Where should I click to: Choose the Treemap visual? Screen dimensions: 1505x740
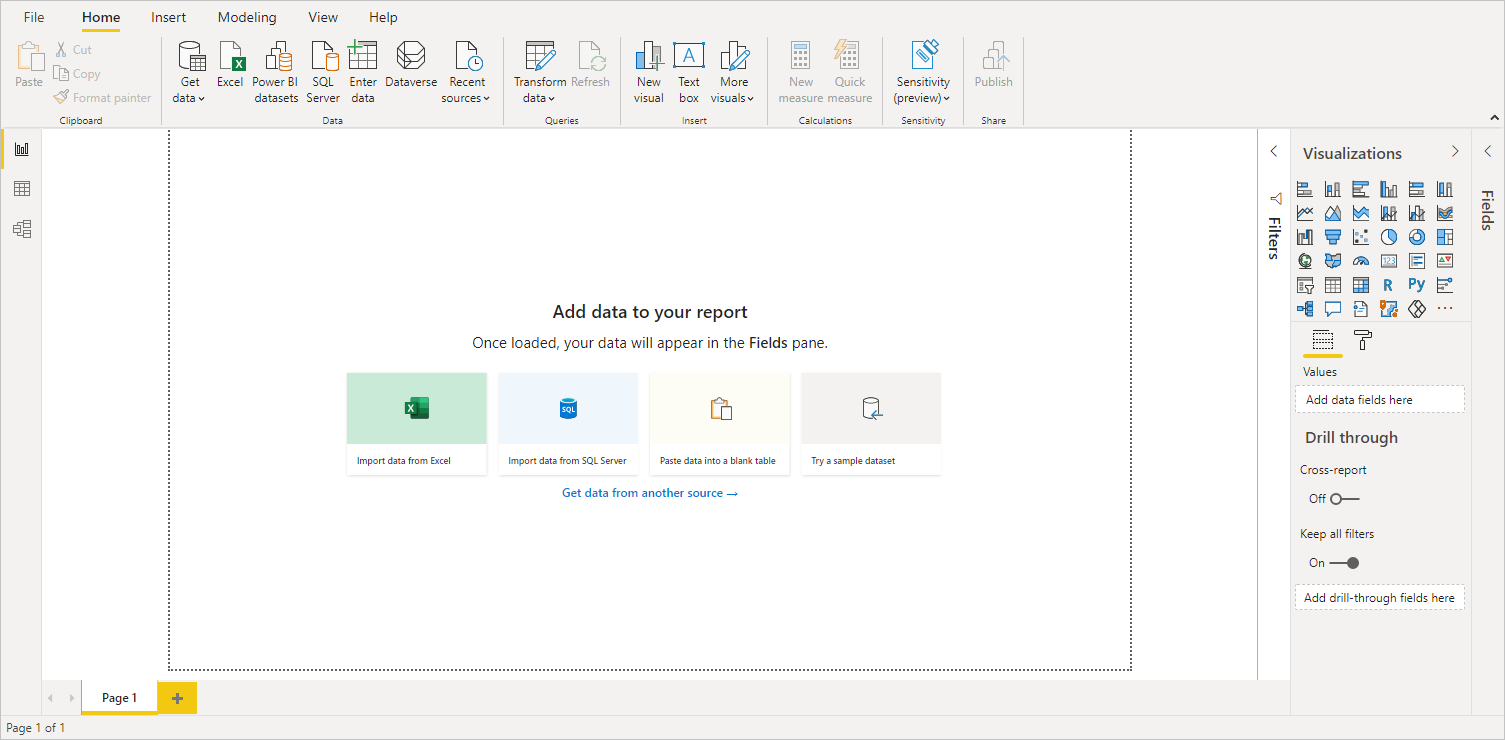click(1445, 237)
